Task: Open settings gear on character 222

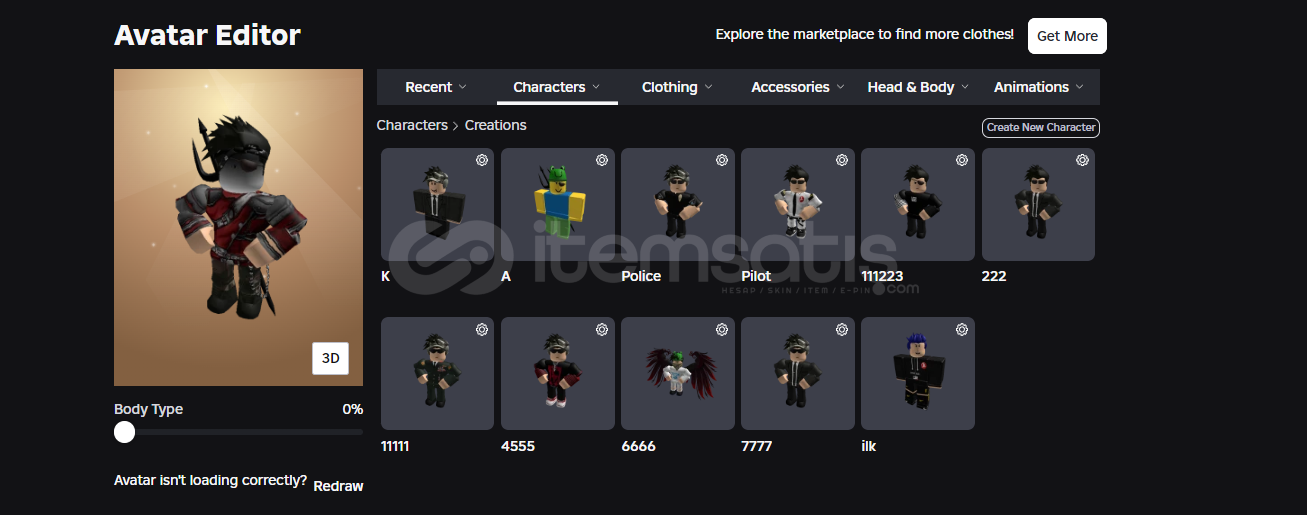Action: click(1082, 160)
